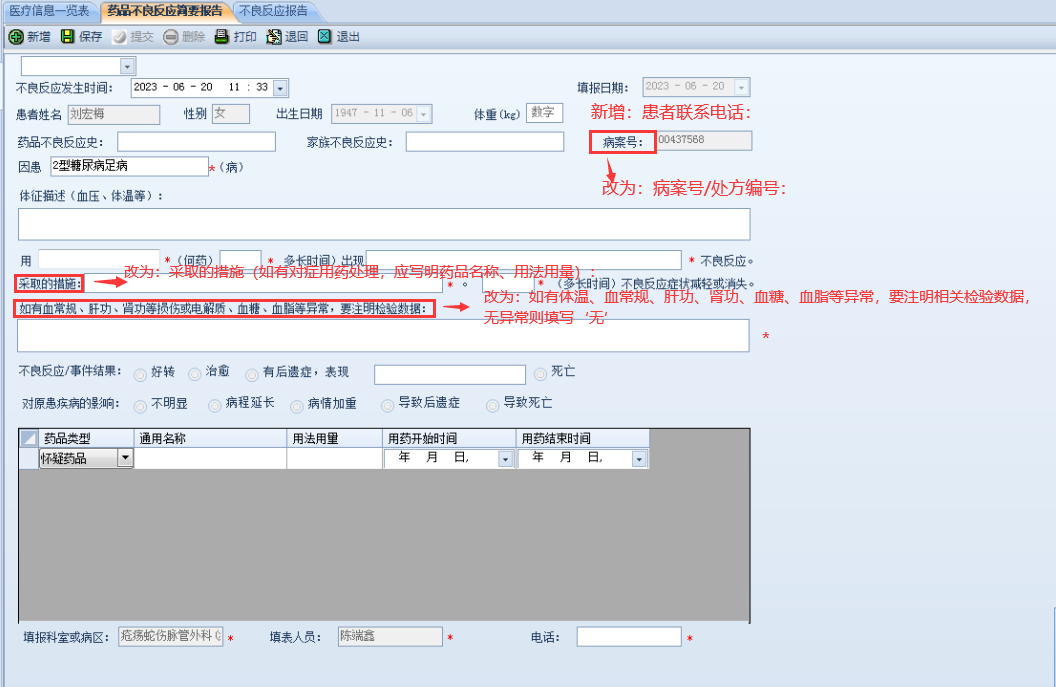Switch to 不良反应报告 tab
The width and height of the screenshot is (1056, 687).
[x=273, y=11]
